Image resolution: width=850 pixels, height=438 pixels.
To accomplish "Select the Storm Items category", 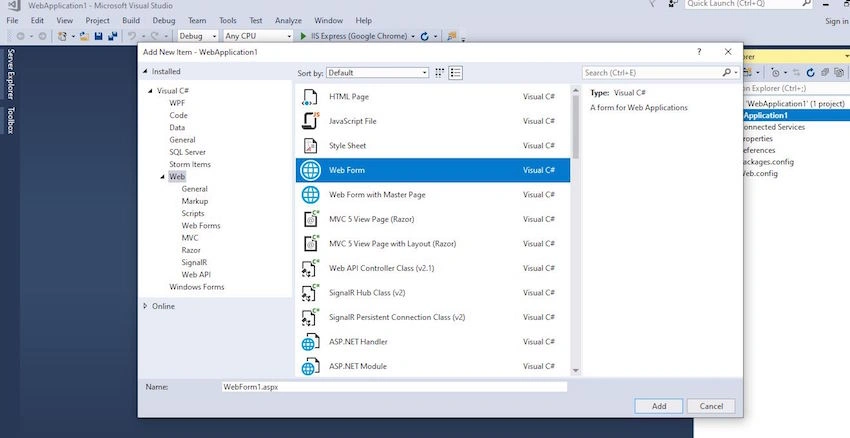I will click(x=190, y=164).
